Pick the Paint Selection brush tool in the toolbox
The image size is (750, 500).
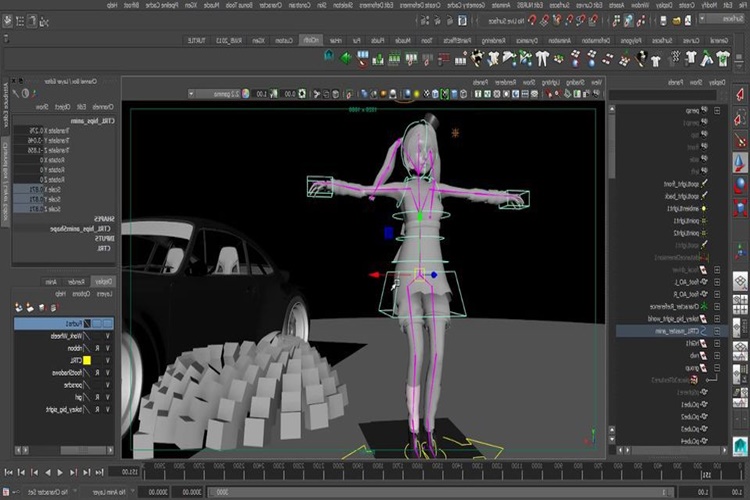[x=740, y=140]
